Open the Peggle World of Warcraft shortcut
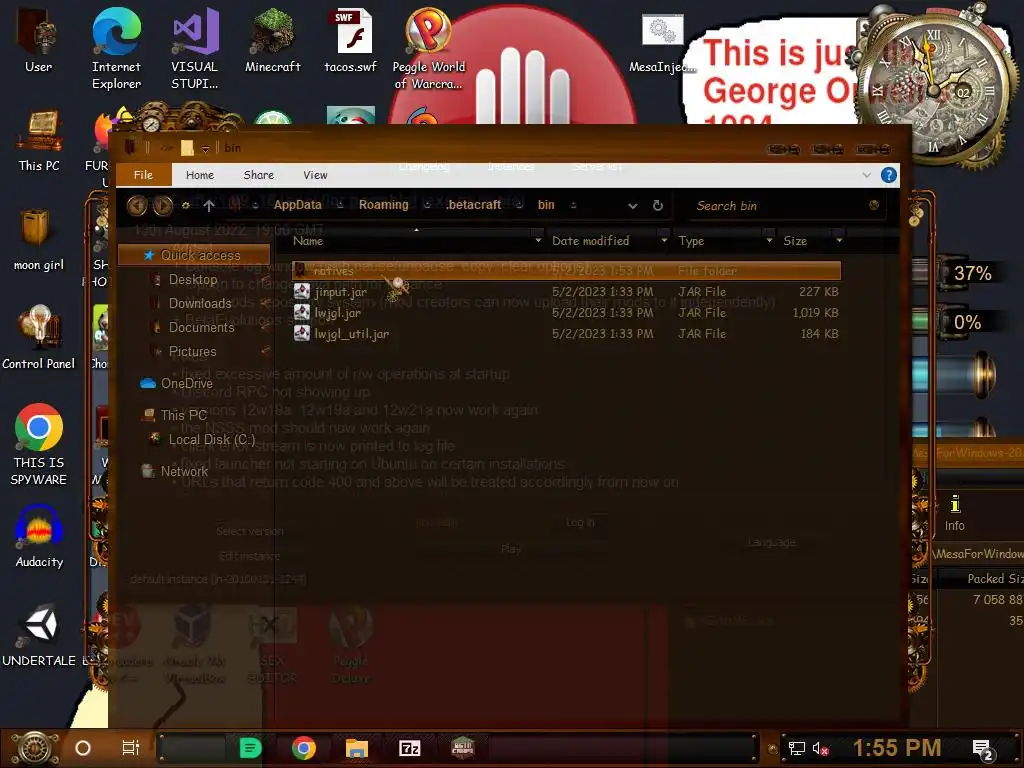Screen dimensions: 1024x768 [428, 47]
